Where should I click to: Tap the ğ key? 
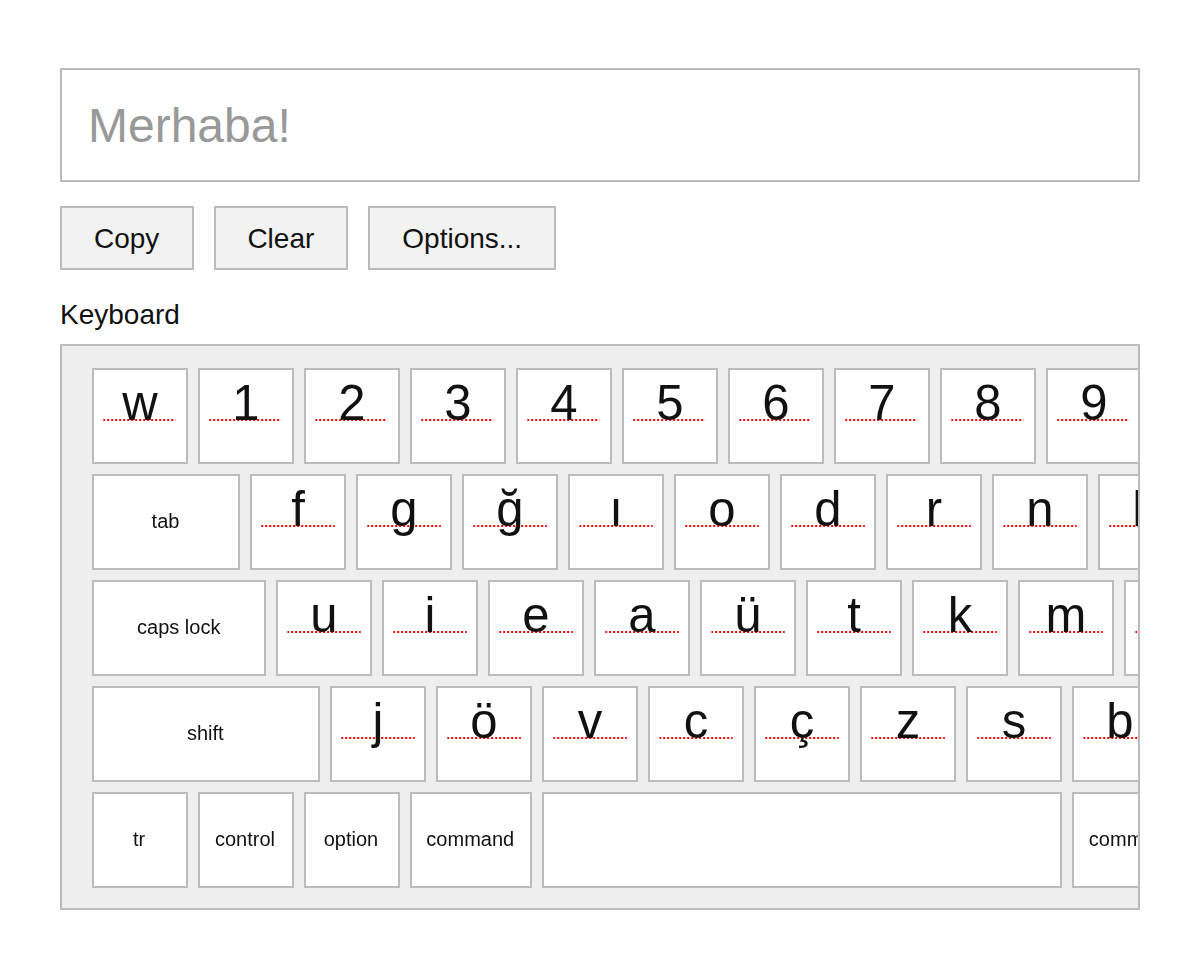tap(510, 522)
